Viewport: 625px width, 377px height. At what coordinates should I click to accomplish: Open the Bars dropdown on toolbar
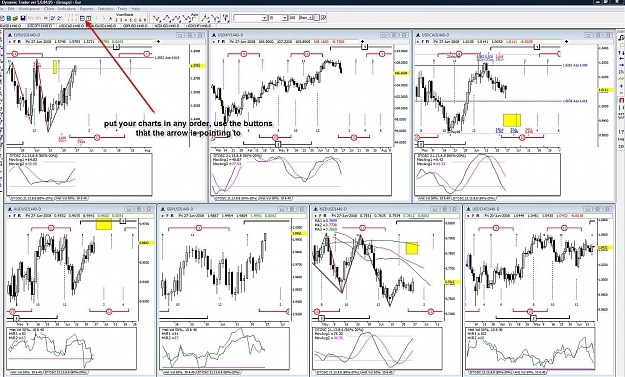[310, 18]
